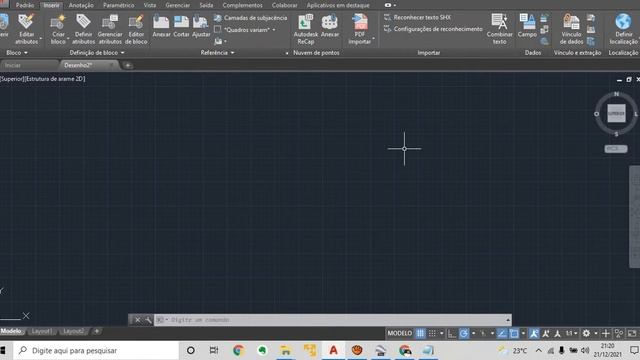Open Configurações de reconhecimento
Image resolution: width=640 pixels, height=360 pixels.
point(433,29)
